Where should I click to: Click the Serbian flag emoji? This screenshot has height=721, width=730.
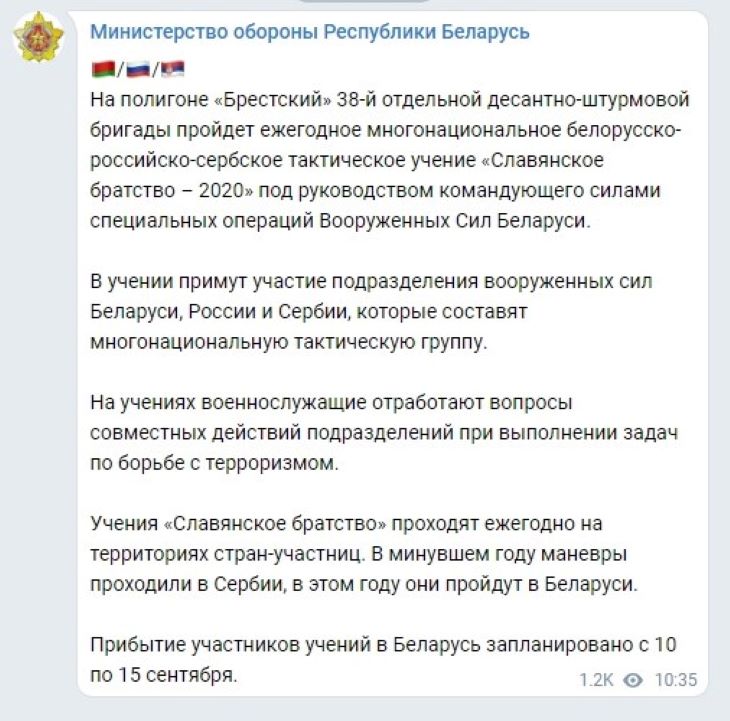pos(172,69)
